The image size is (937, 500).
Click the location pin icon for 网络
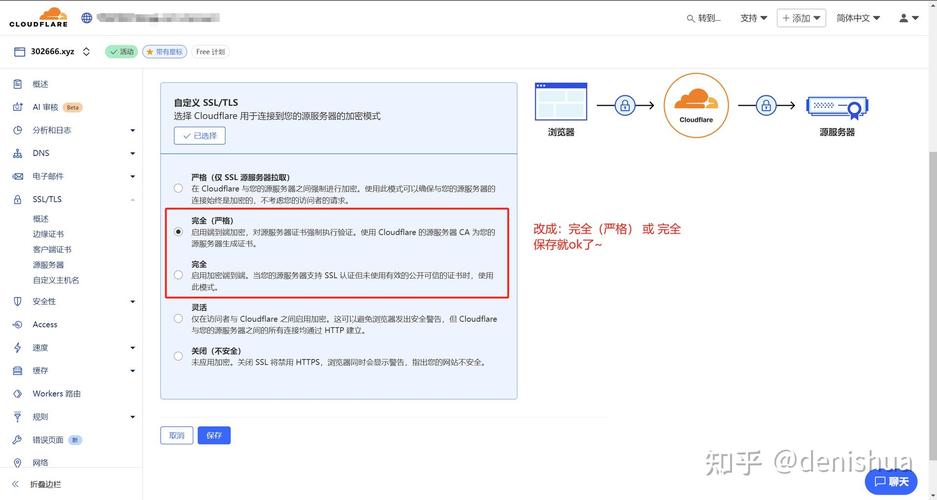(18, 463)
